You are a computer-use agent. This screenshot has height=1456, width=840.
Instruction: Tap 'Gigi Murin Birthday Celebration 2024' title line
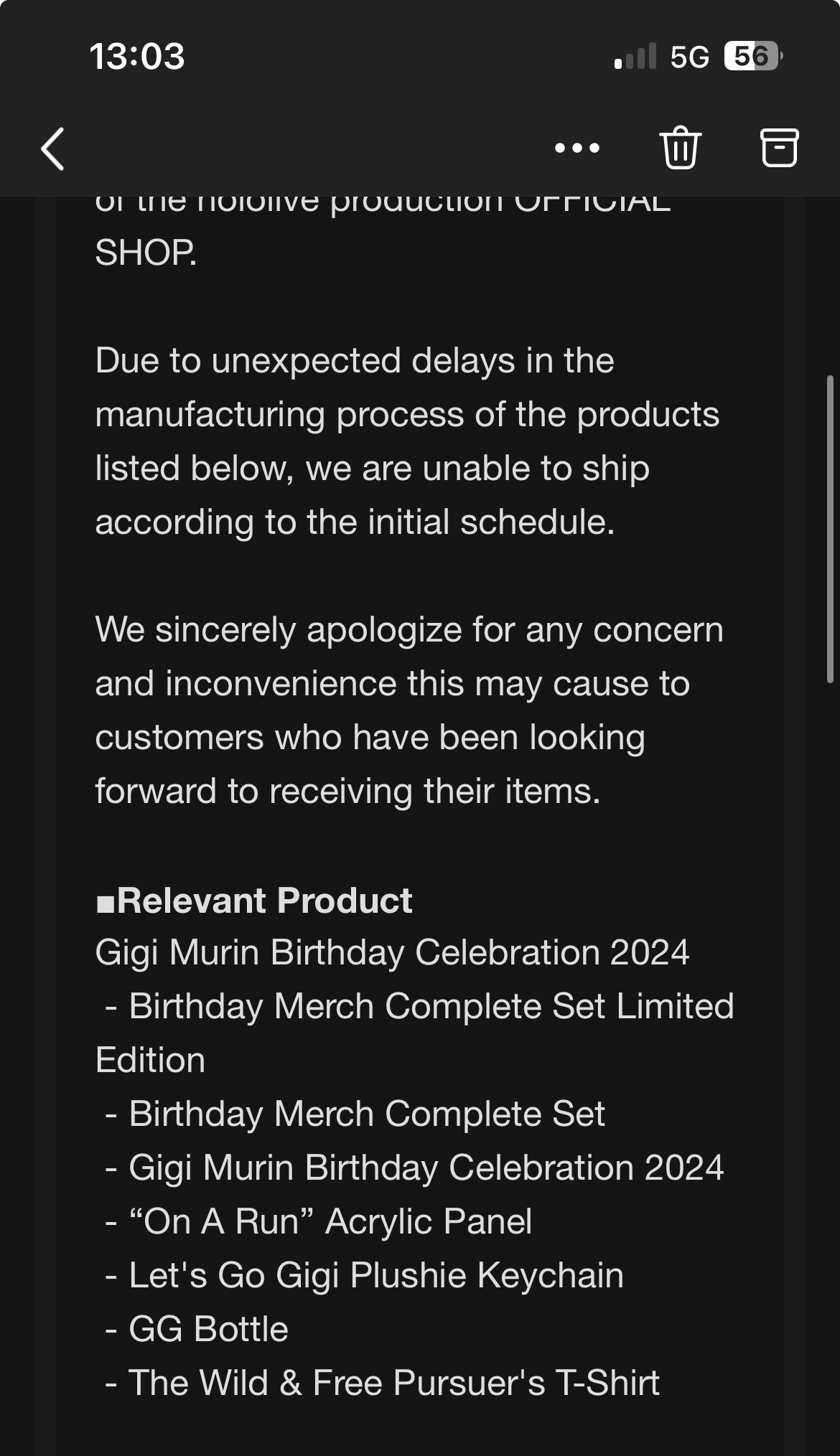coord(392,953)
